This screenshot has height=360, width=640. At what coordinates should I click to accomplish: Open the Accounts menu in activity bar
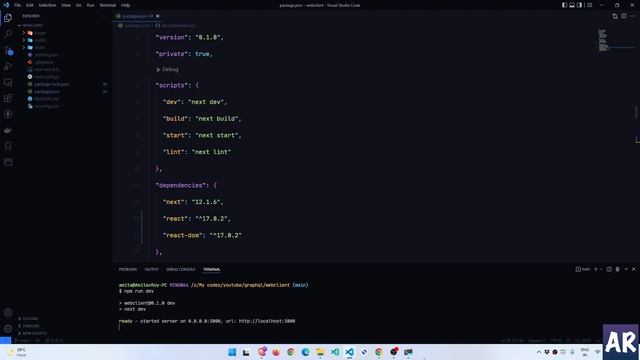(8, 313)
